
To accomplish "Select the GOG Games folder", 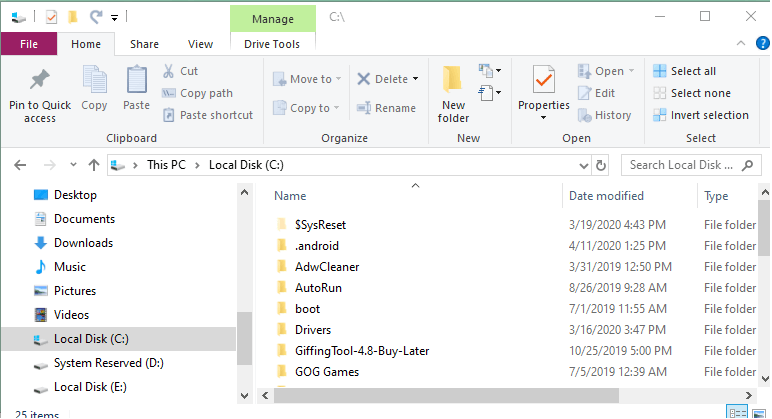I will pyautogui.click(x=327, y=372).
